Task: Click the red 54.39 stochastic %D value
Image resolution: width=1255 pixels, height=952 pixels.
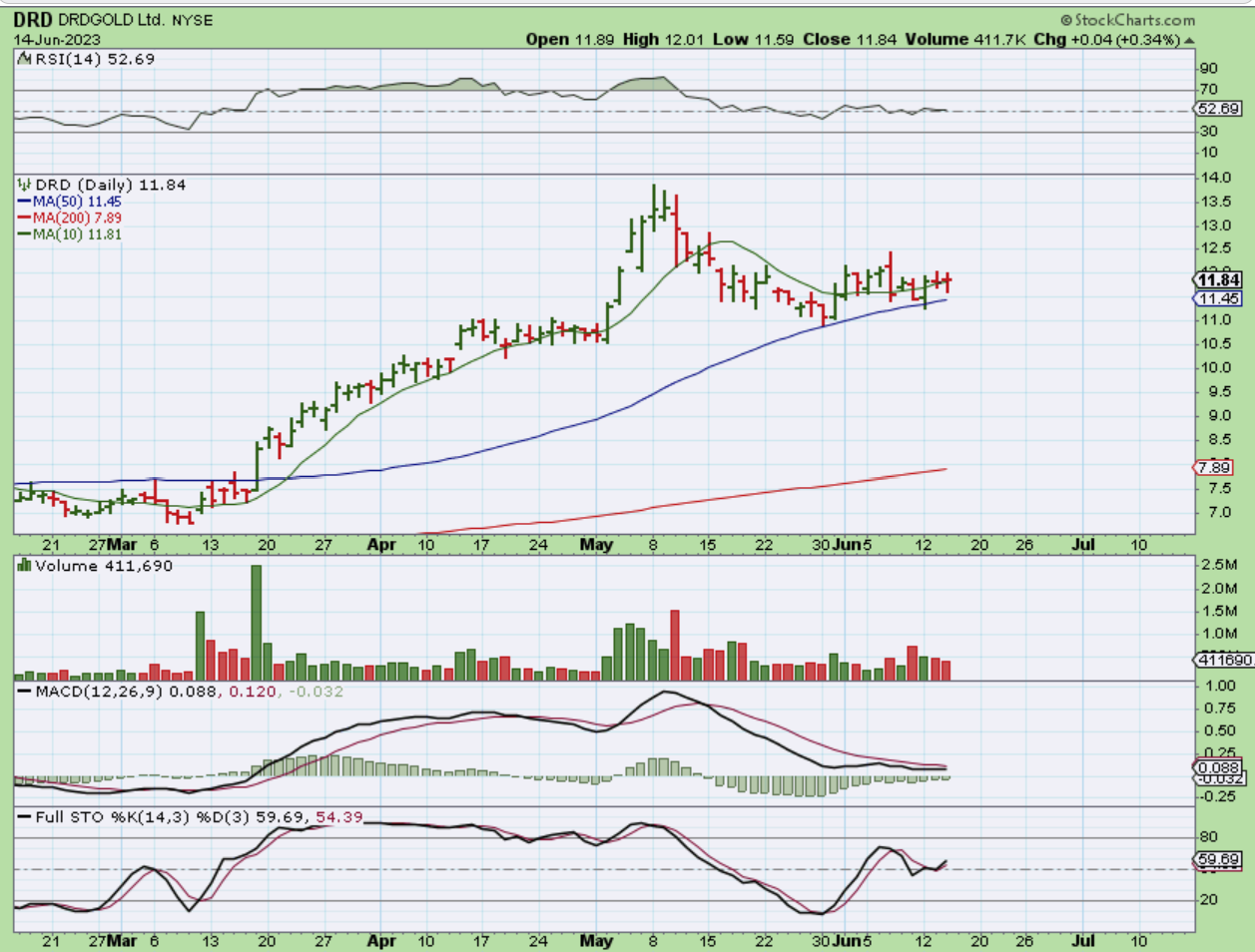Action: coord(338,817)
